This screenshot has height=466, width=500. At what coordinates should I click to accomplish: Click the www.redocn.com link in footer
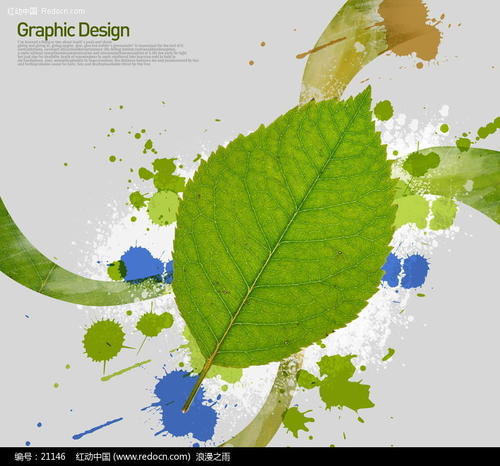click(x=152, y=456)
